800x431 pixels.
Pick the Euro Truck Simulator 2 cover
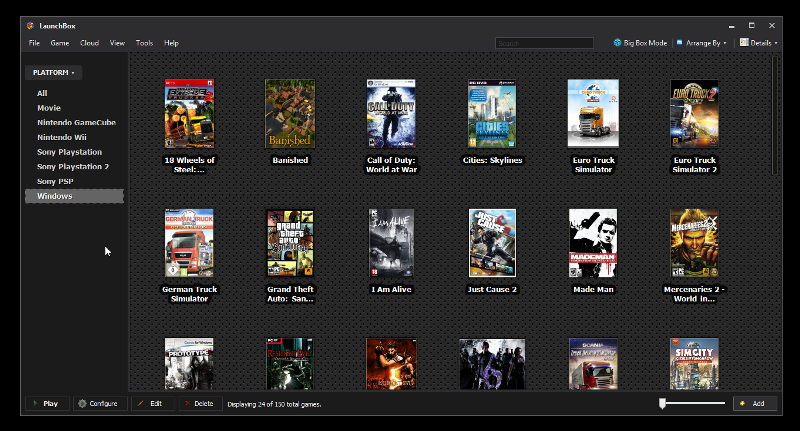pos(694,113)
